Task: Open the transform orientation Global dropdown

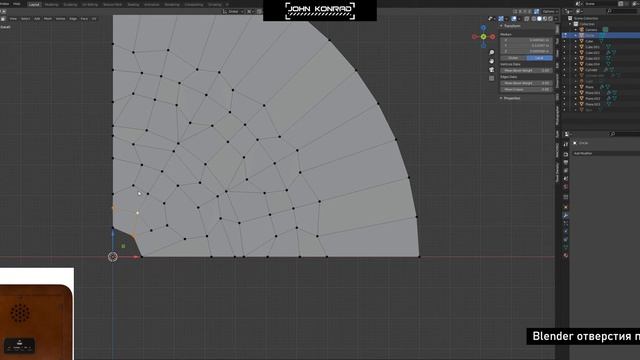Action: tap(233, 11)
